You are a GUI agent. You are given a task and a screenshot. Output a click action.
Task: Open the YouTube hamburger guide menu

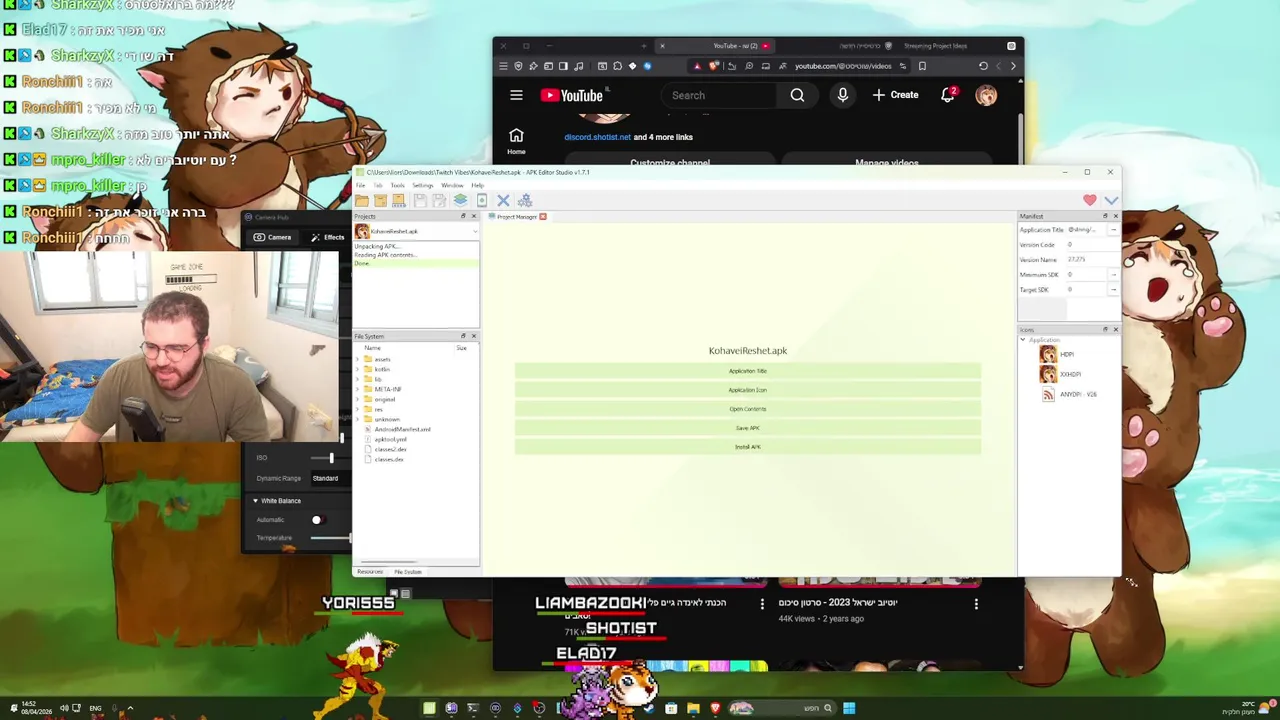pyautogui.click(x=516, y=95)
